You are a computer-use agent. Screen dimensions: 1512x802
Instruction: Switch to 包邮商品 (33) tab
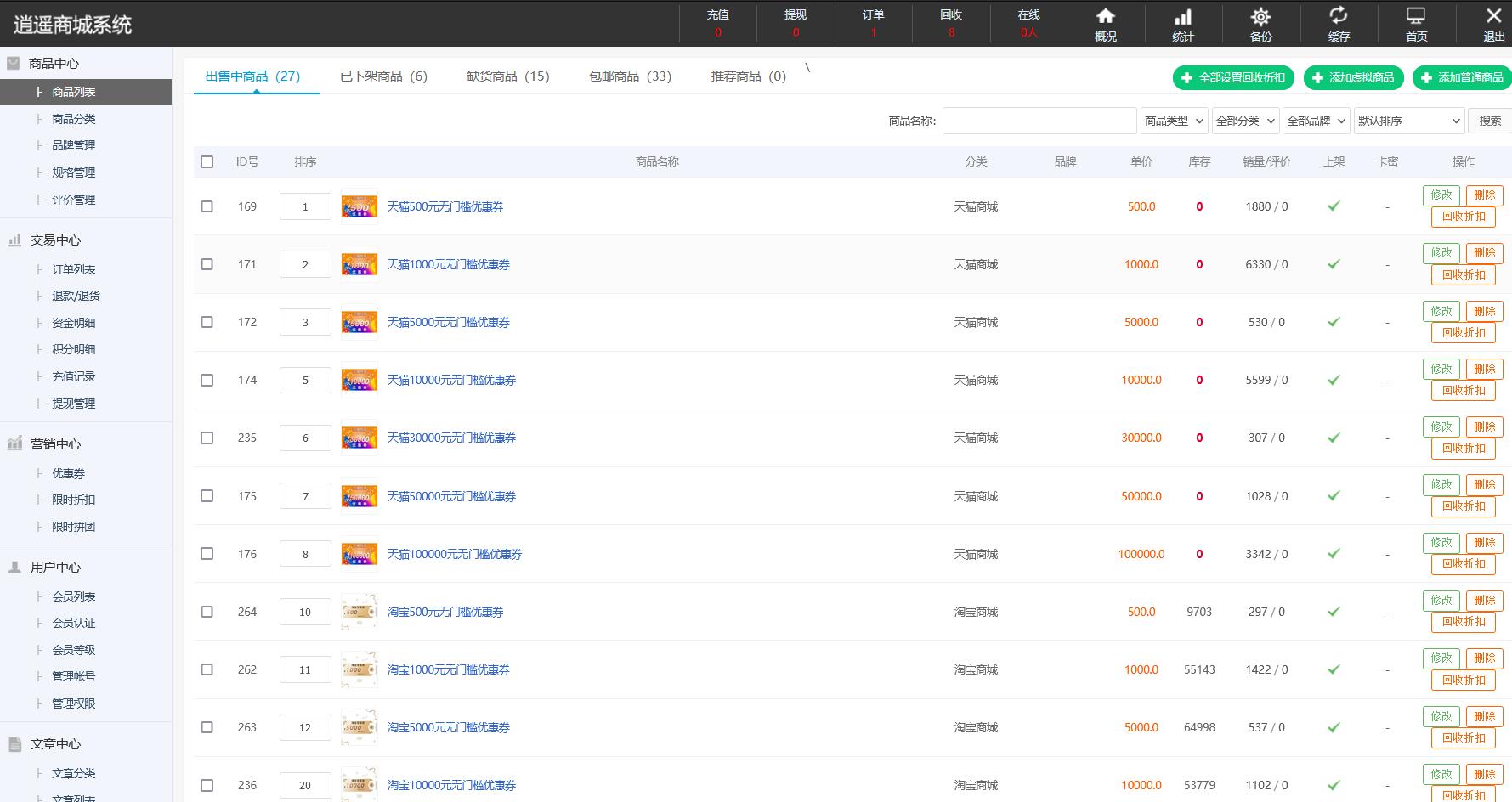tap(630, 76)
